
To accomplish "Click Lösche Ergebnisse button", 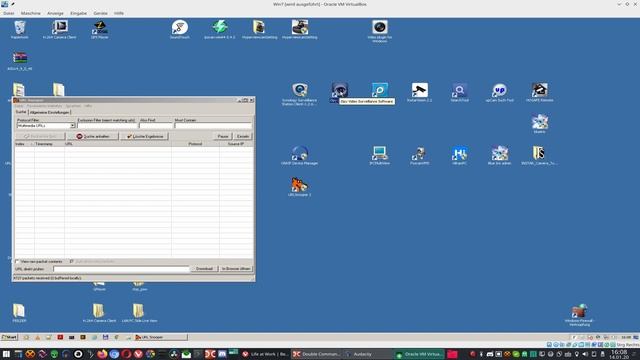I will click(x=144, y=136).
